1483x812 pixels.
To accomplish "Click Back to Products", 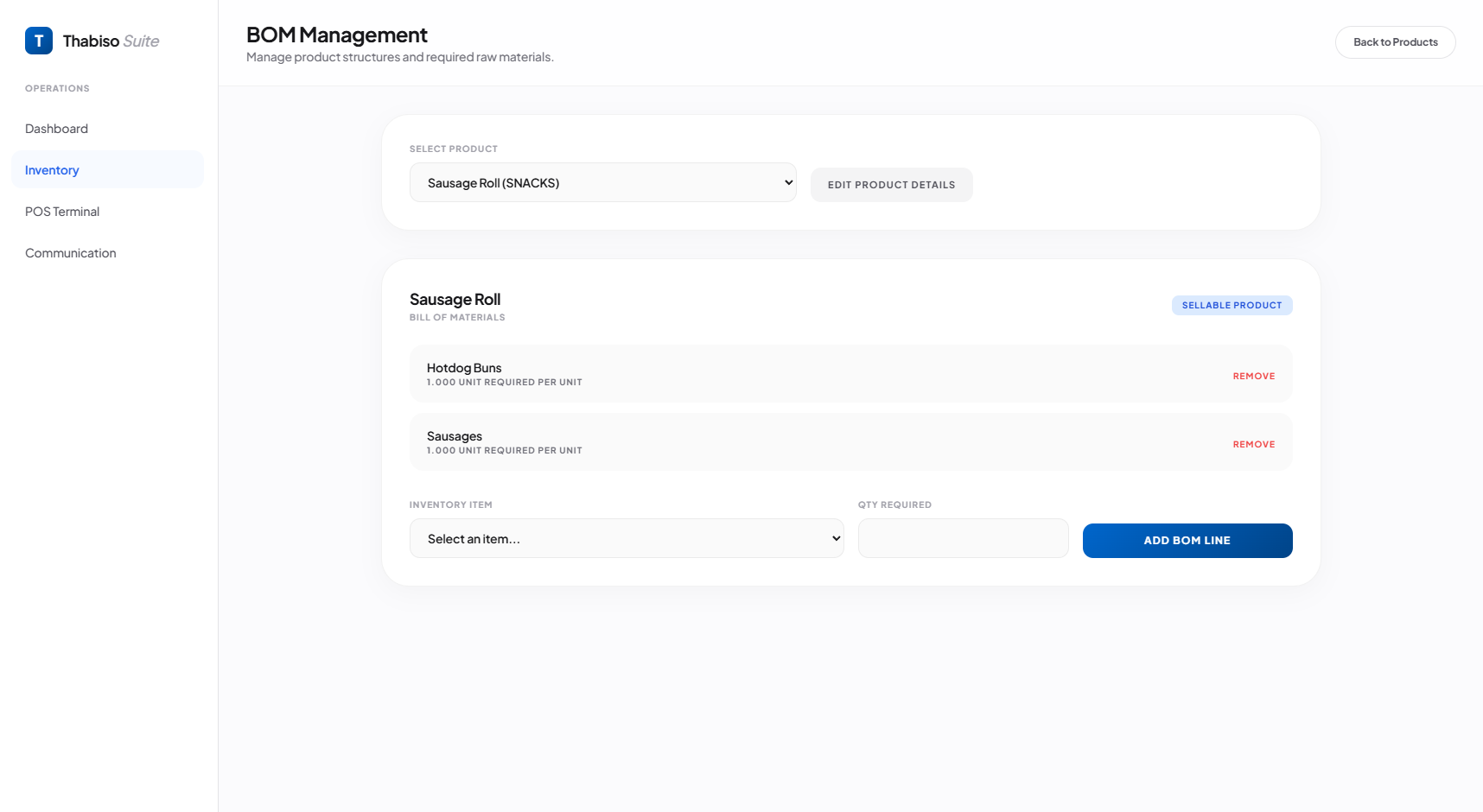I will pos(1395,41).
